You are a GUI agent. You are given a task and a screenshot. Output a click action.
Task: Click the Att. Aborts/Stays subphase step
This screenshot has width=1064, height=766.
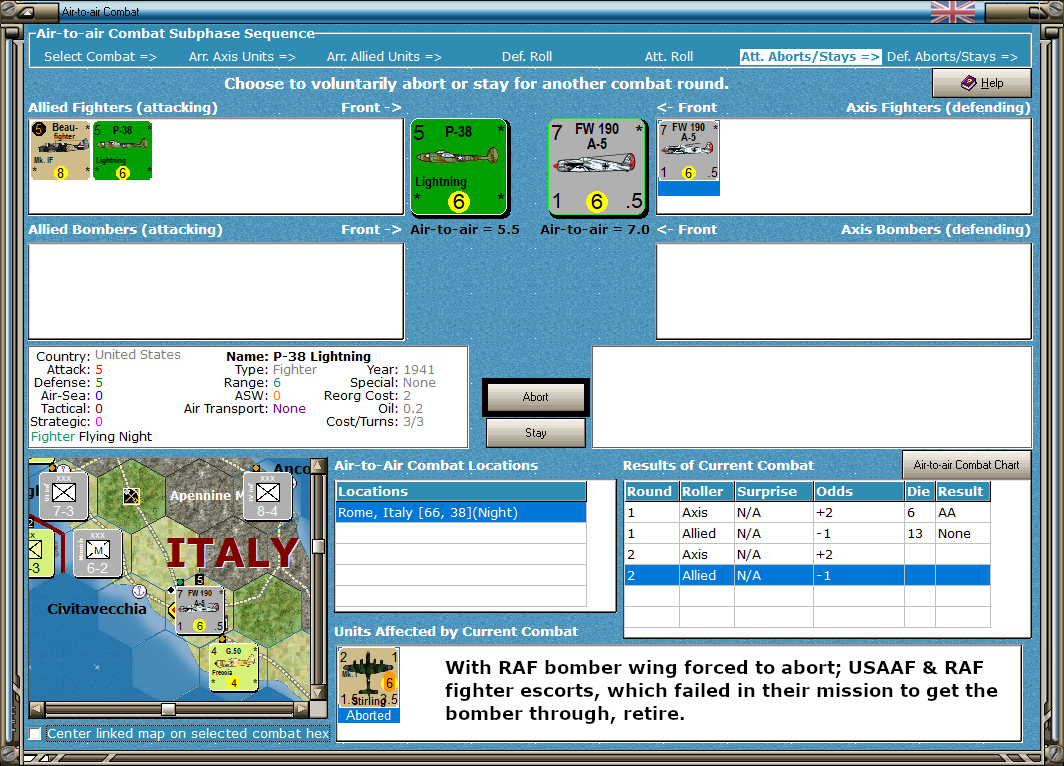pyautogui.click(x=810, y=57)
